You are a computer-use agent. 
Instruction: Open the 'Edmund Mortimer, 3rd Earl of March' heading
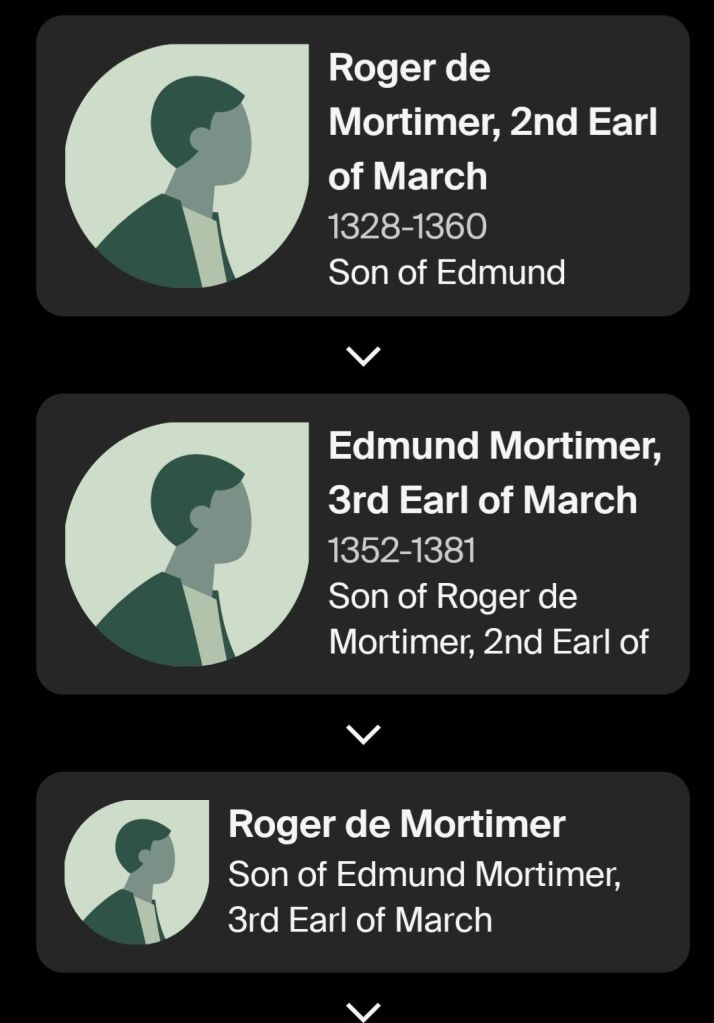click(x=495, y=472)
